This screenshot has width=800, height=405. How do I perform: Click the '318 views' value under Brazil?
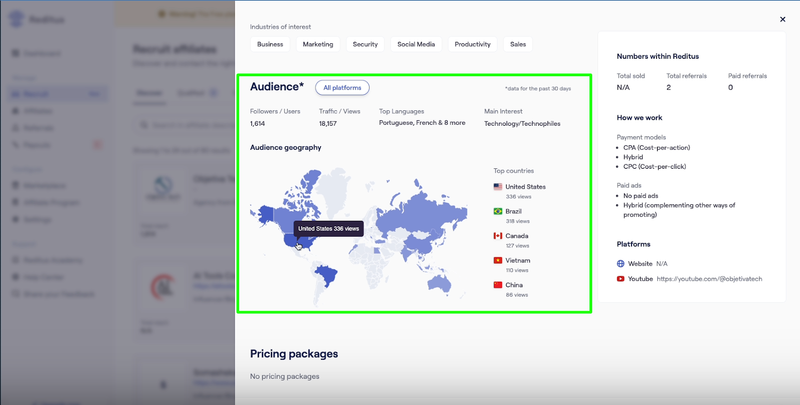(x=517, y=221)
